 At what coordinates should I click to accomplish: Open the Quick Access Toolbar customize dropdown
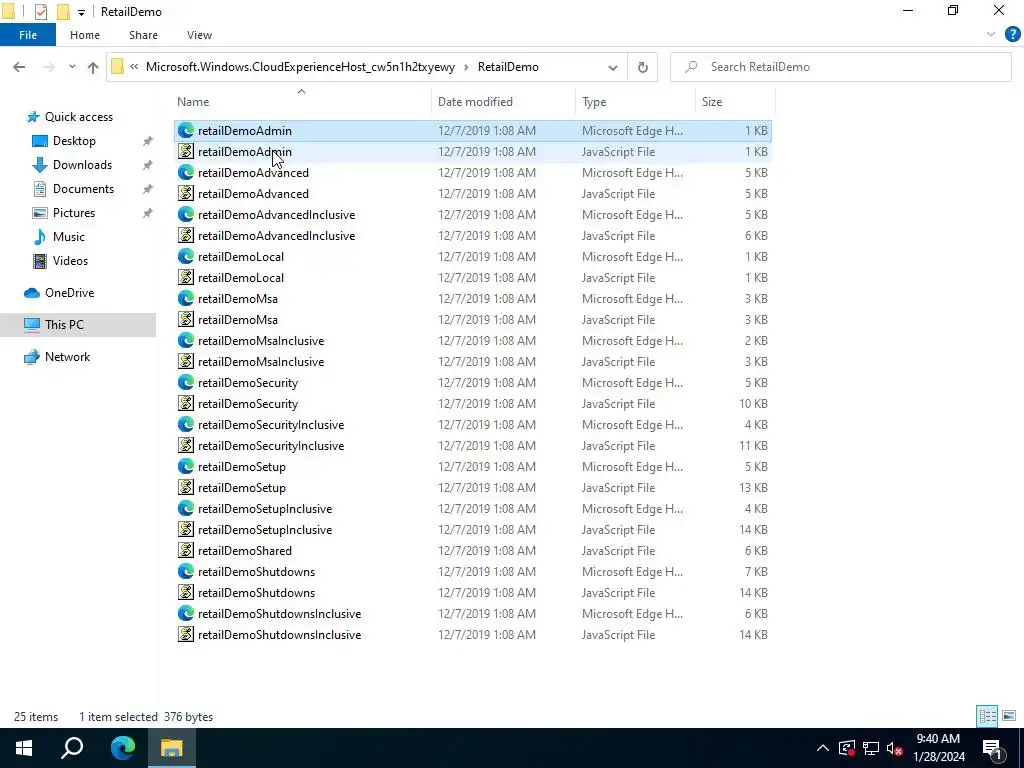click(x=81, y=12)
